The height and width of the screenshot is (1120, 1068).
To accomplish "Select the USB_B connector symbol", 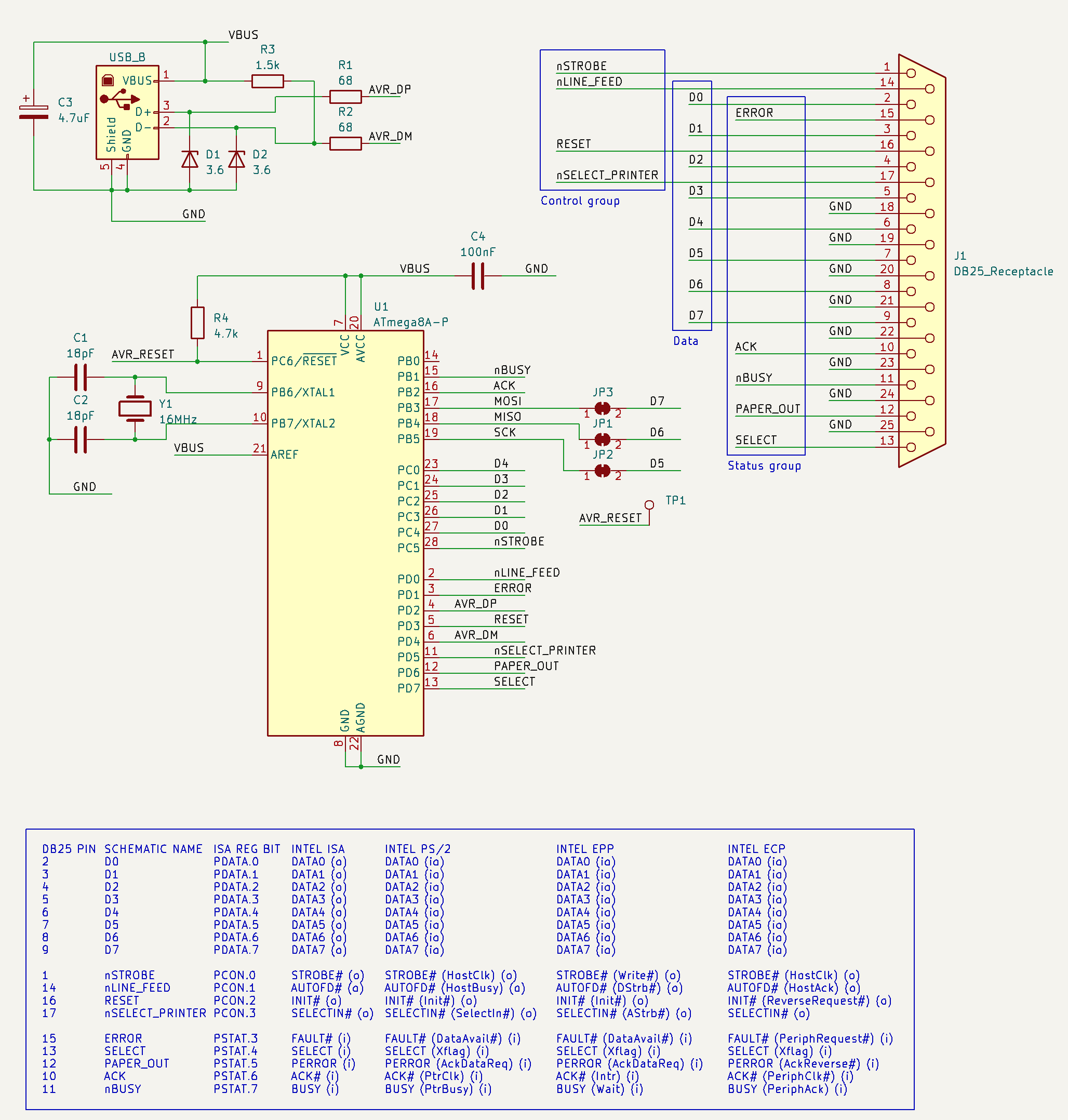I will 127,112.
